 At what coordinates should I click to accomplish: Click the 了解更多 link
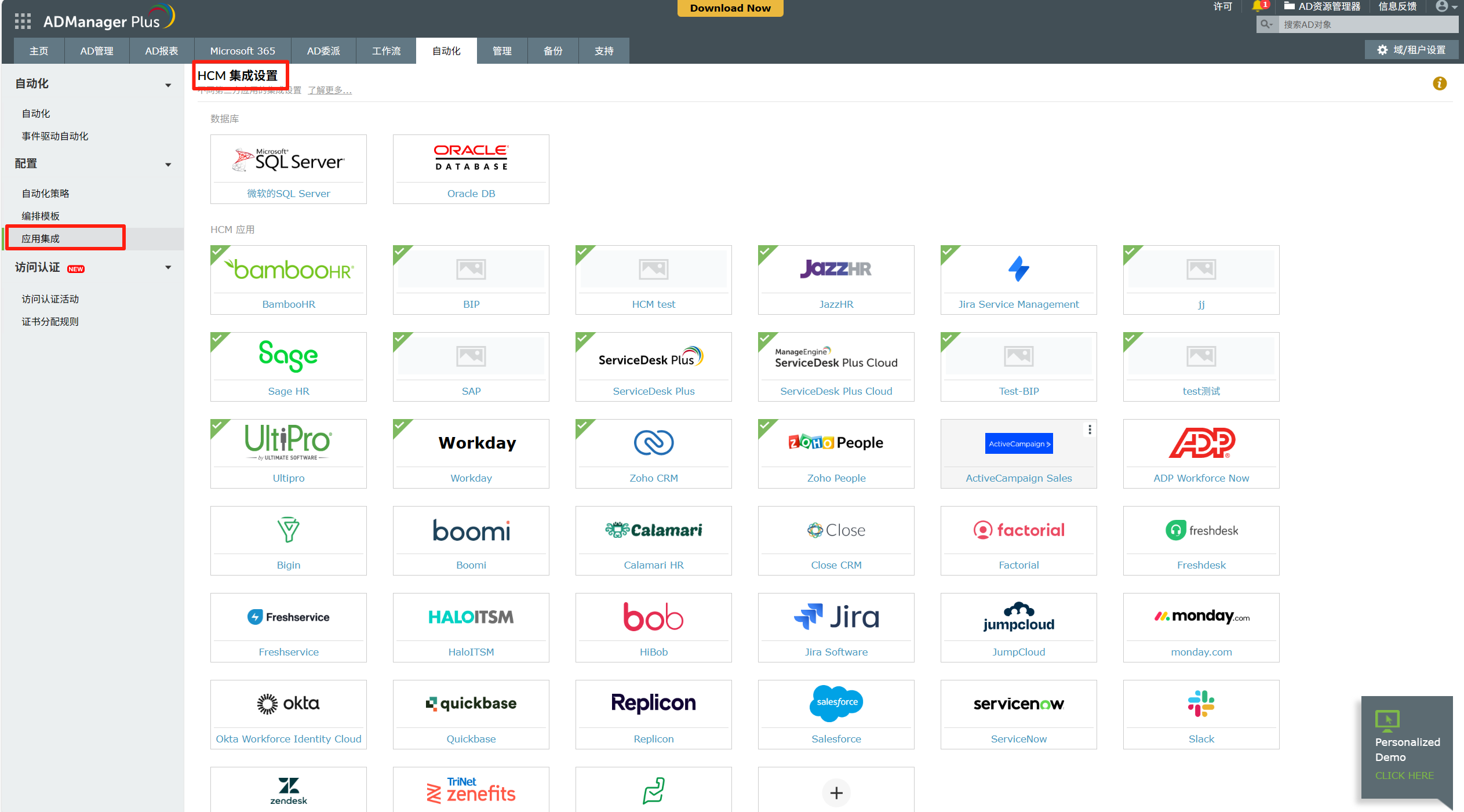pyautogui.click(x=329, y=90)
